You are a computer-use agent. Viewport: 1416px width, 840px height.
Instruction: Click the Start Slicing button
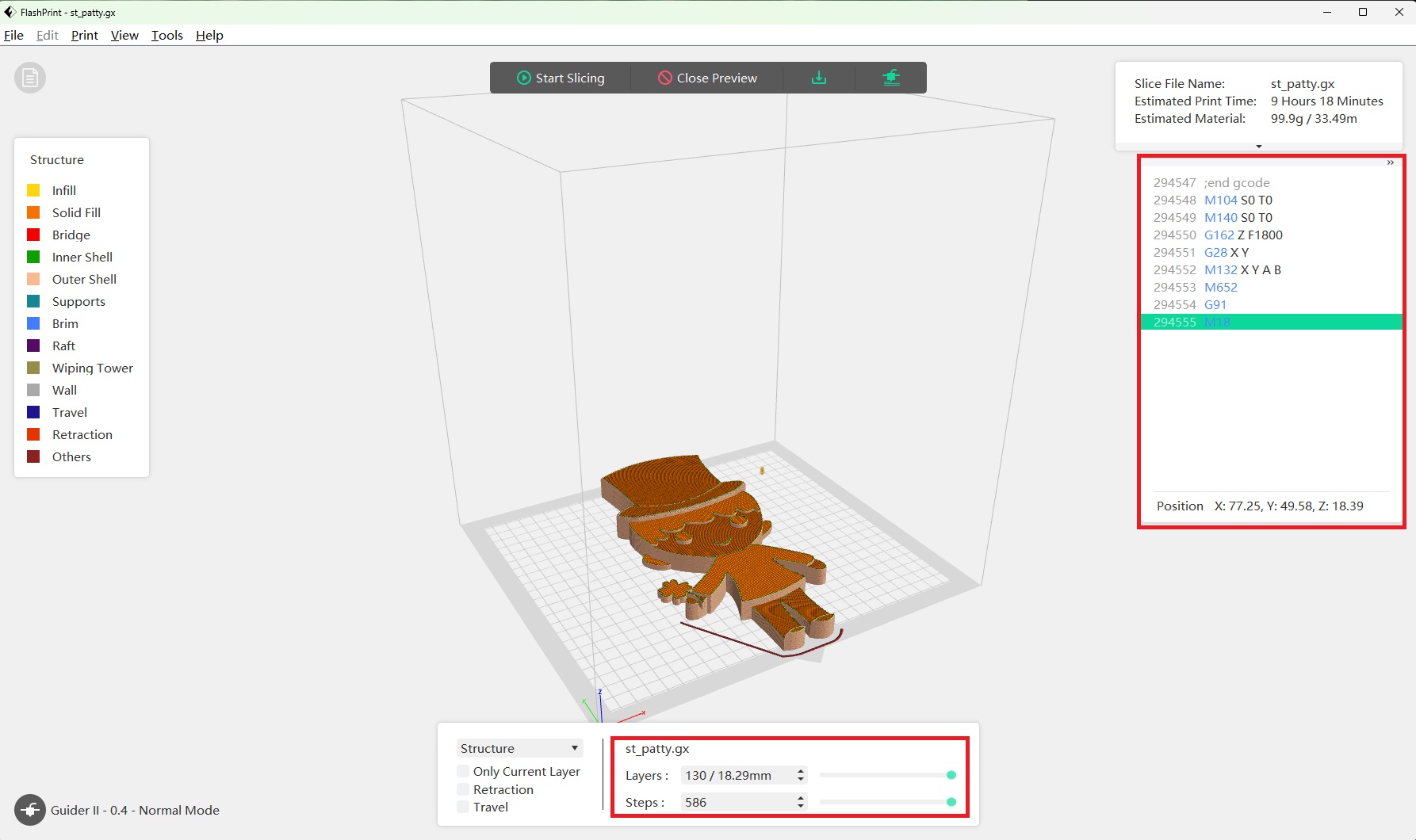[x=561, y=78]
